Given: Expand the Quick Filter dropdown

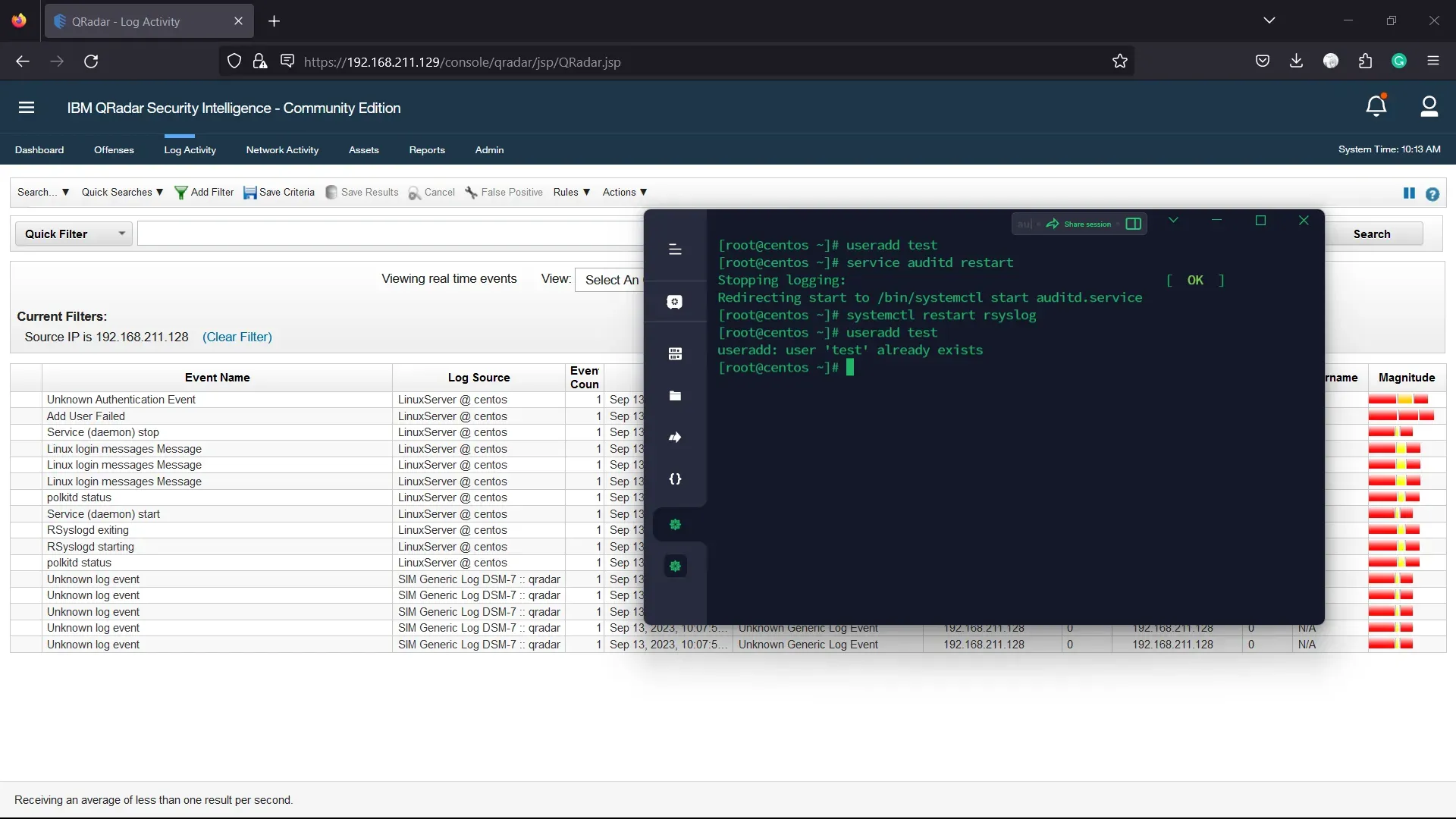Looking at the screenshot, I should 121,234.
